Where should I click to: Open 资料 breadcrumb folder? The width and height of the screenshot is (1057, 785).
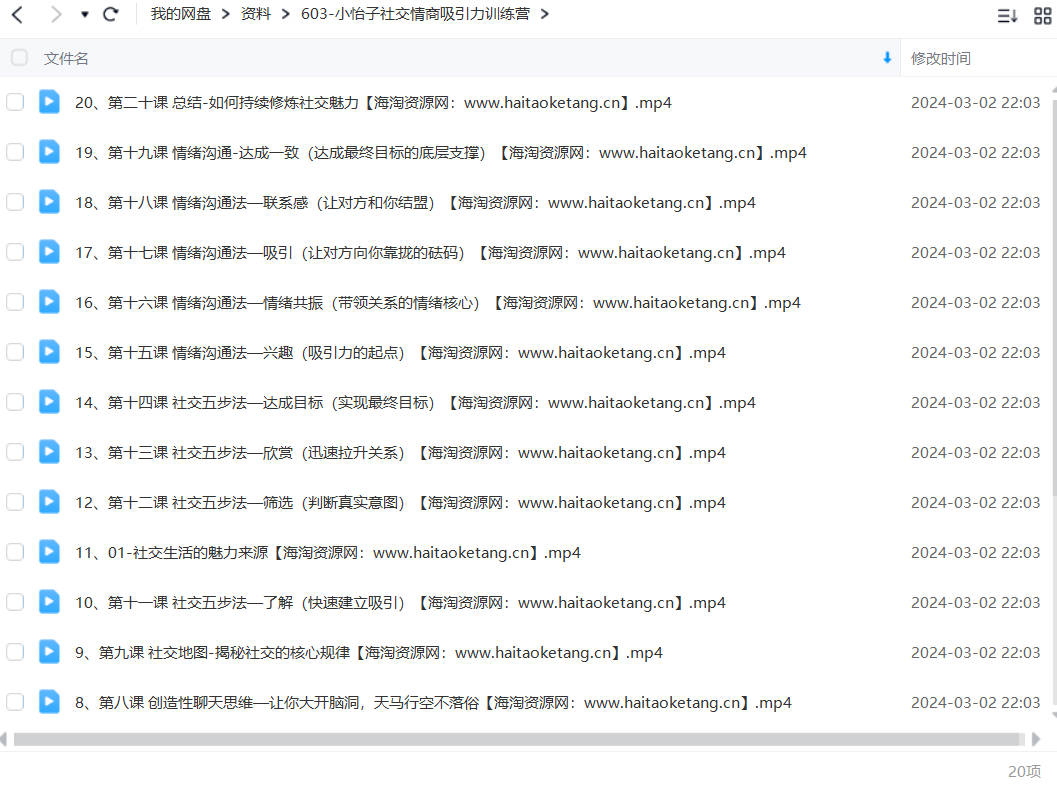point(255,14)
